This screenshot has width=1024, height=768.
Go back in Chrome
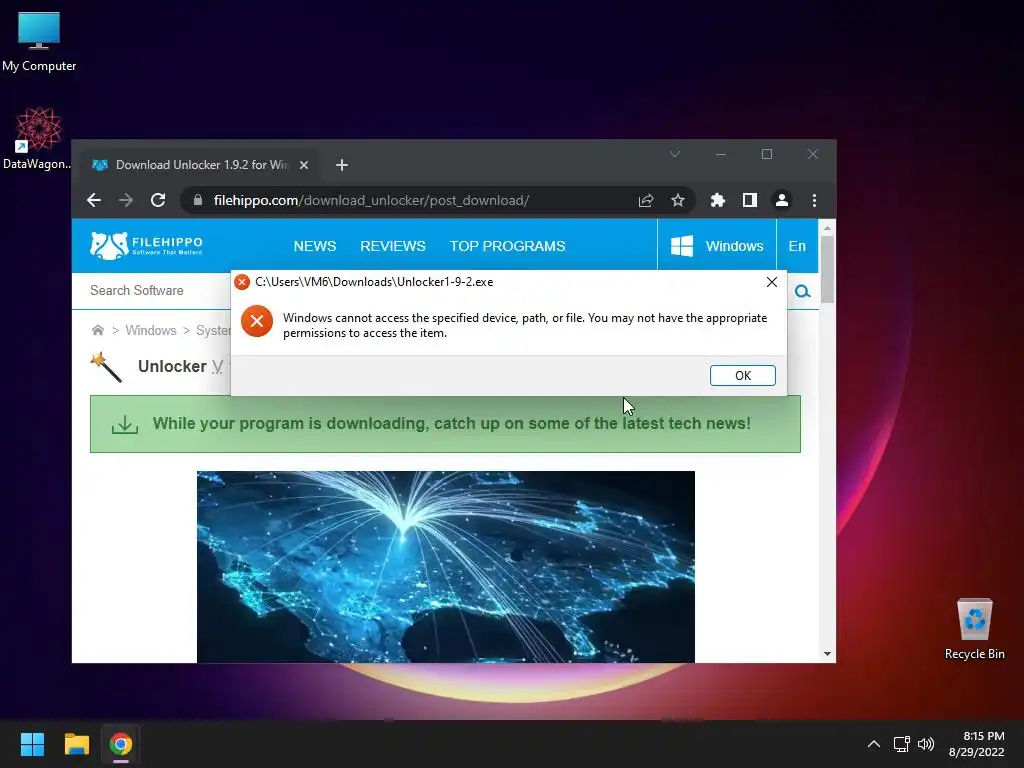pyautogui.click(x=94, y=200)
